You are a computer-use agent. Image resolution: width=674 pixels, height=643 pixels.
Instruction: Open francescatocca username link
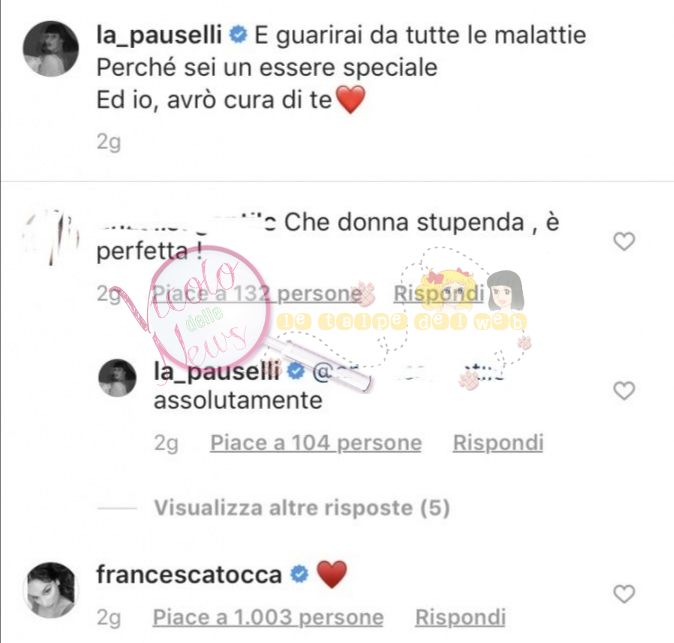tap(189, 575)
